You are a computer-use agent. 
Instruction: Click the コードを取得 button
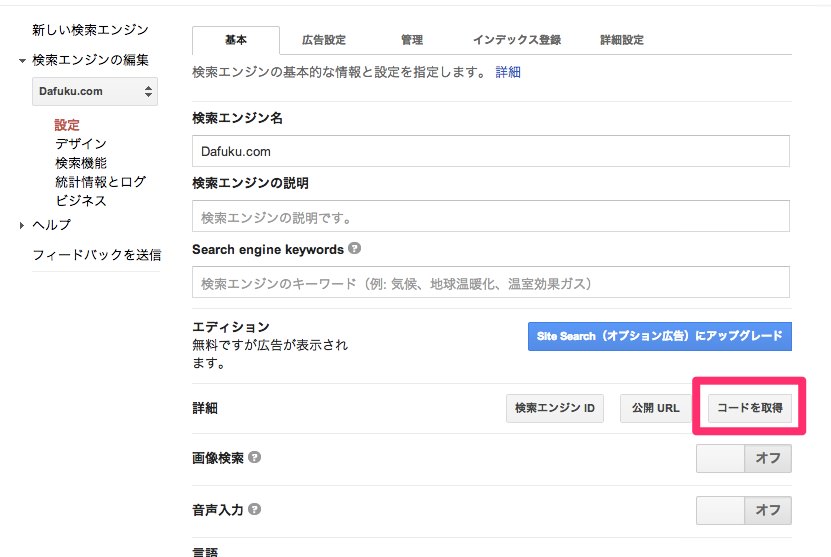[x=749, y=408]
